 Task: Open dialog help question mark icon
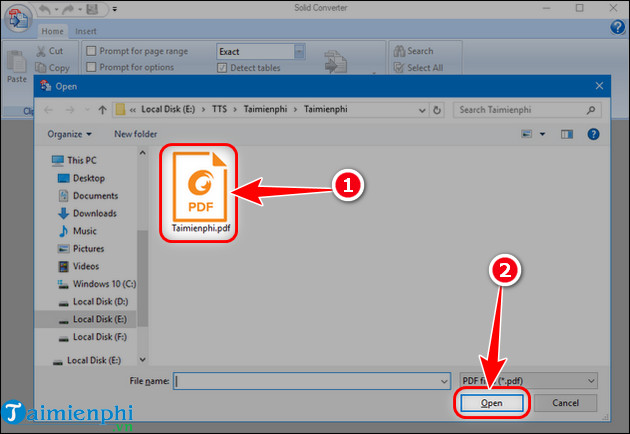pyautogui.click(x=593, y=134)
